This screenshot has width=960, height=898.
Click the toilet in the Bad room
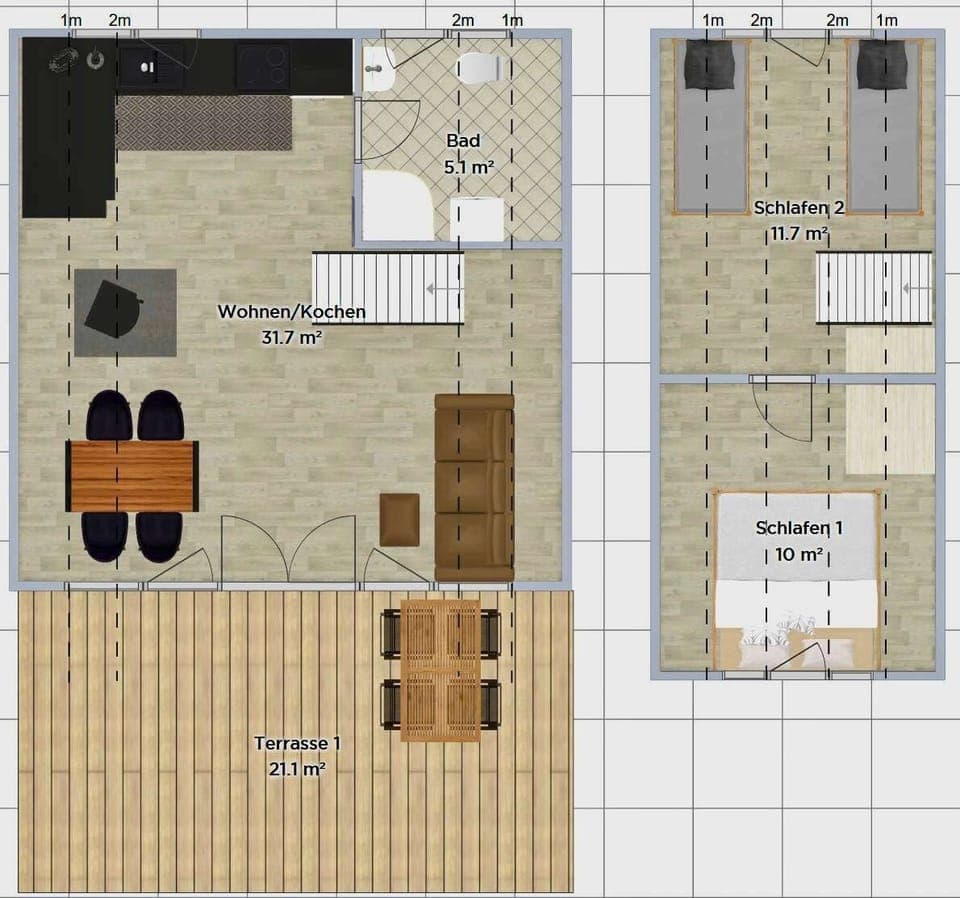click(478, 67)
